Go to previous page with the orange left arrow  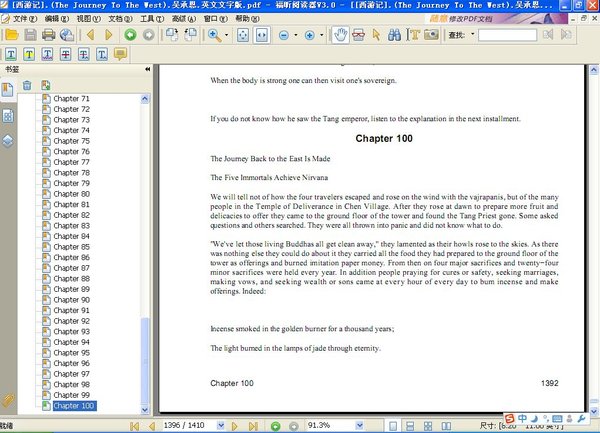coord(91,35)
